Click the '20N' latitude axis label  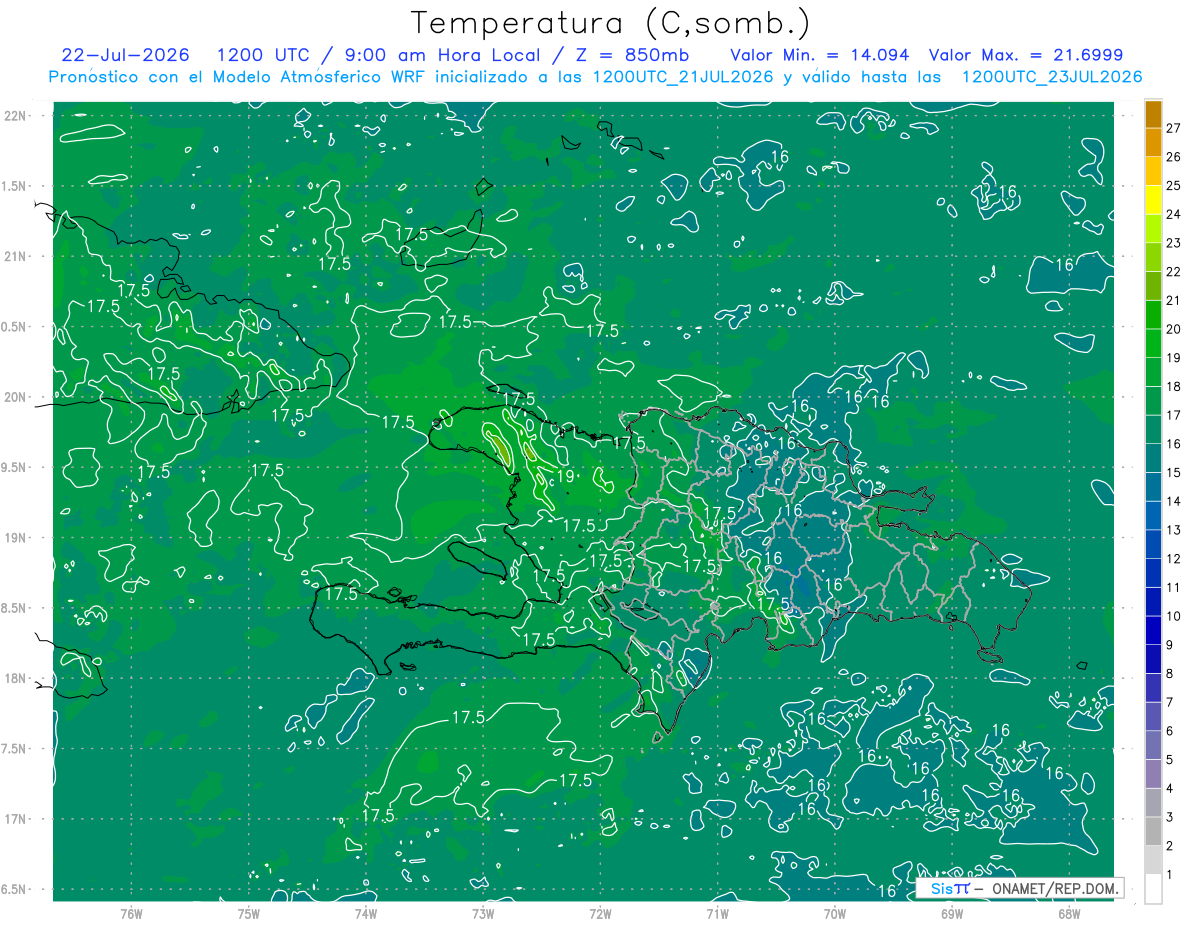[x=15, y=397]
